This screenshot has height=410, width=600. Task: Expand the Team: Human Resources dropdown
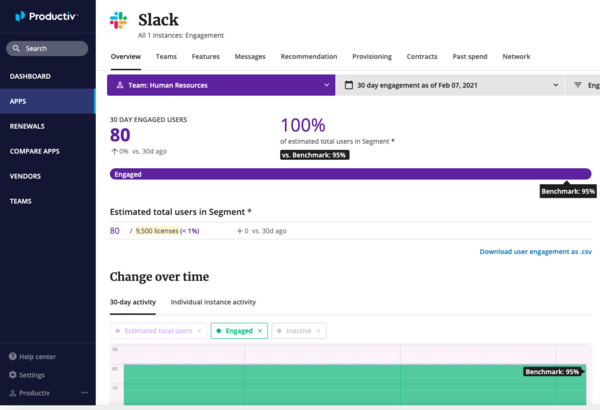pyautogui.click(x=221, y=85)
